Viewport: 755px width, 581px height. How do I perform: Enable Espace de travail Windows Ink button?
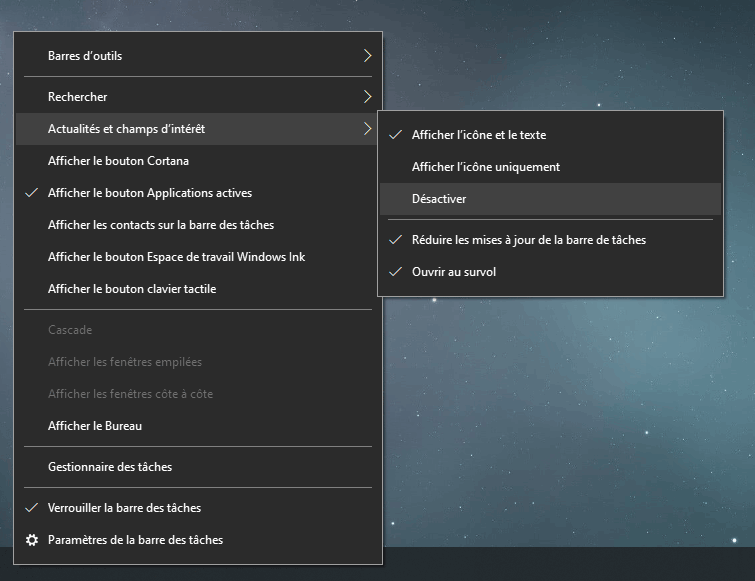point(176,257)
